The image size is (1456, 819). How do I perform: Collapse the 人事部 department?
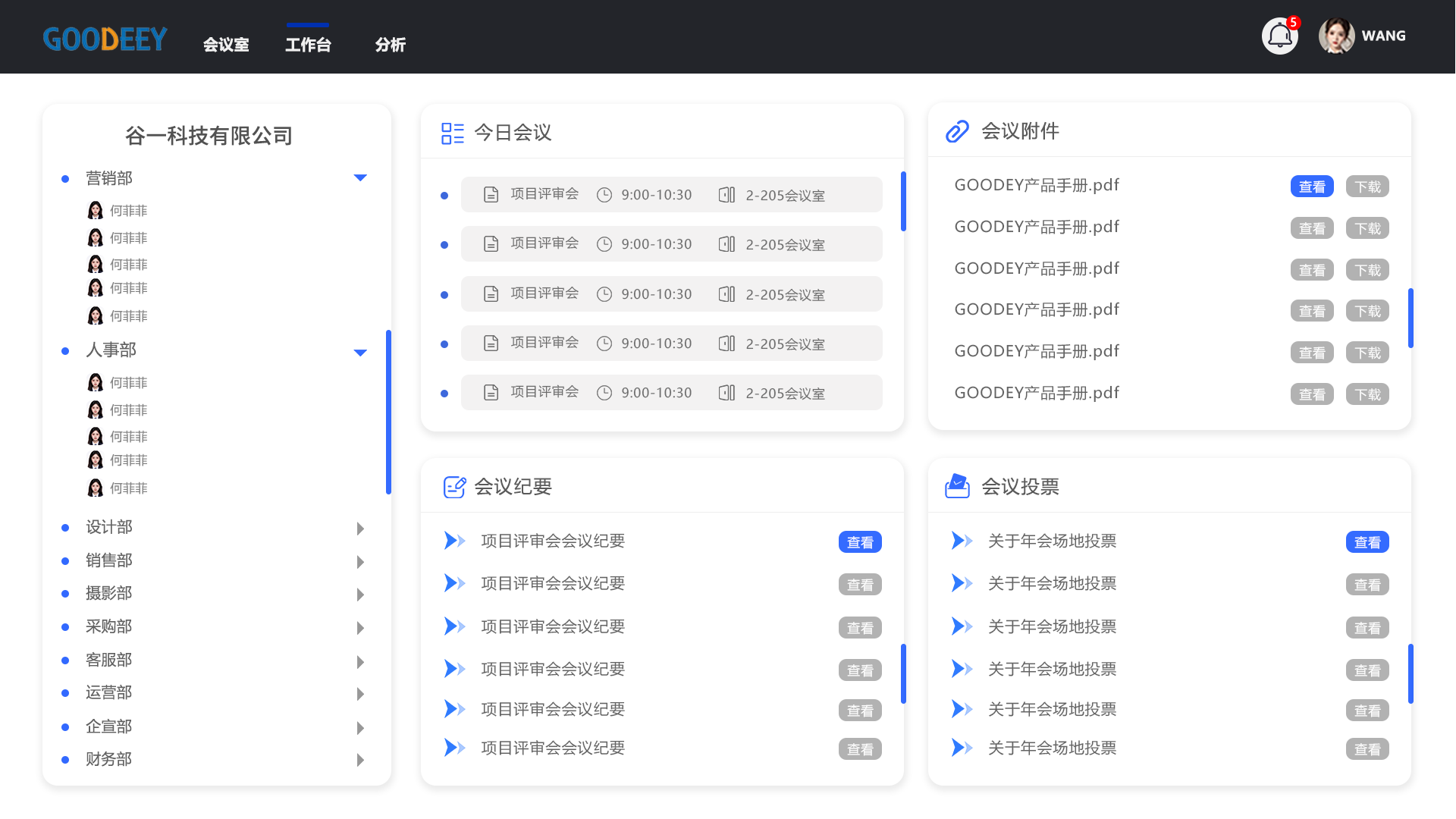tap(360, 353)
